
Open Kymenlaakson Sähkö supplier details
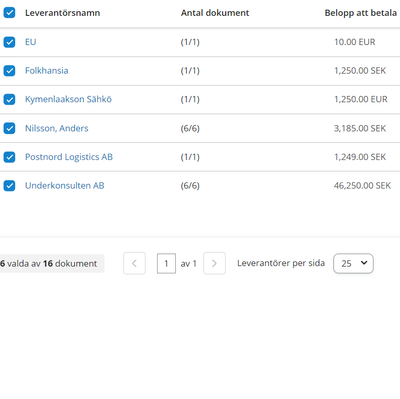coord(68,99)
